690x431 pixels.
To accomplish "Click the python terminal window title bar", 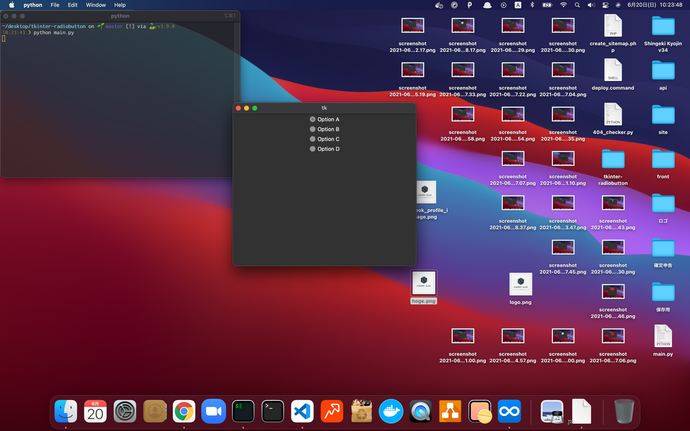I will [120, 16].
